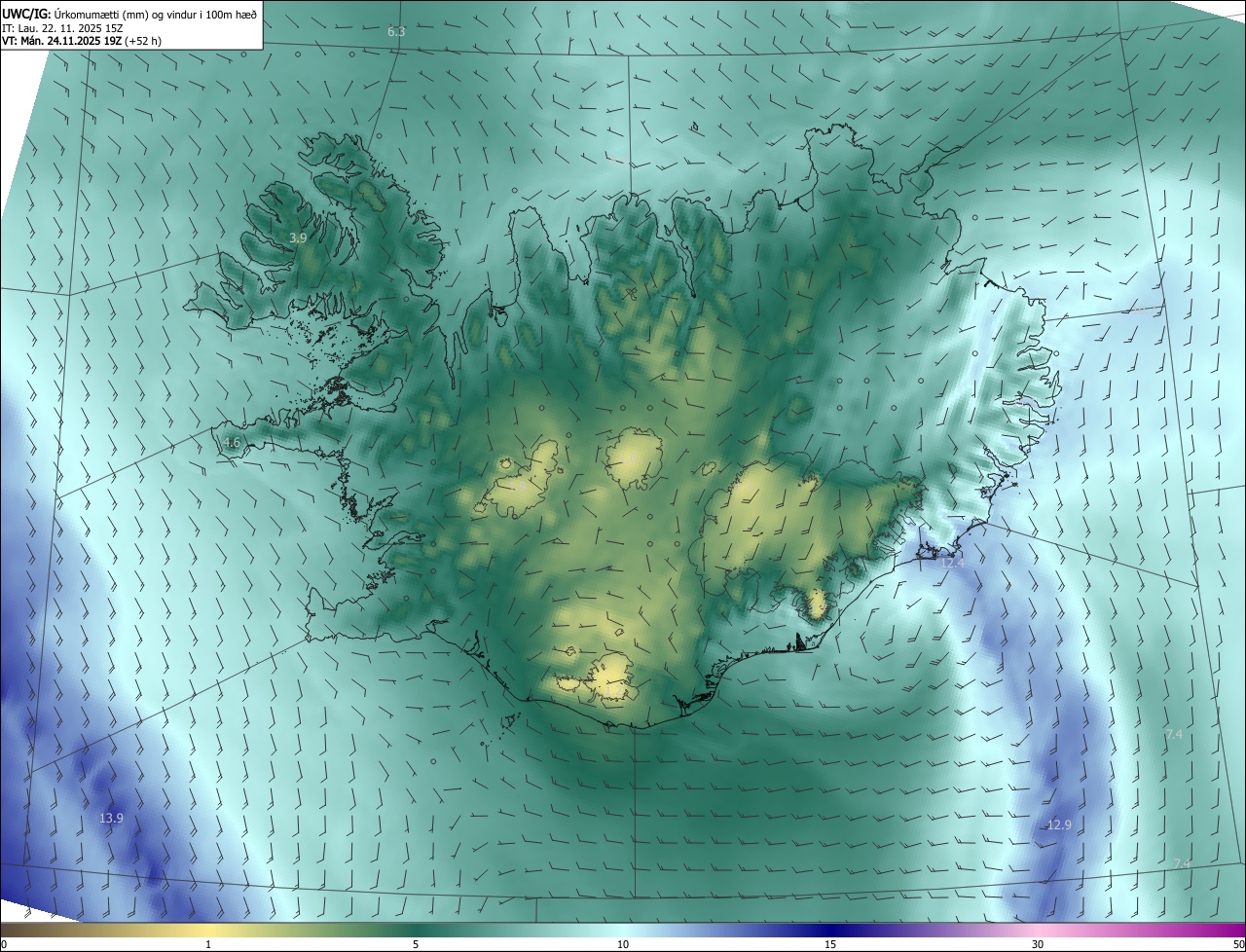The width and height of the screenshot is (1246, 952).
Task: Click the round Hofsjökull glacier outline
Action: tap(635, 458)
